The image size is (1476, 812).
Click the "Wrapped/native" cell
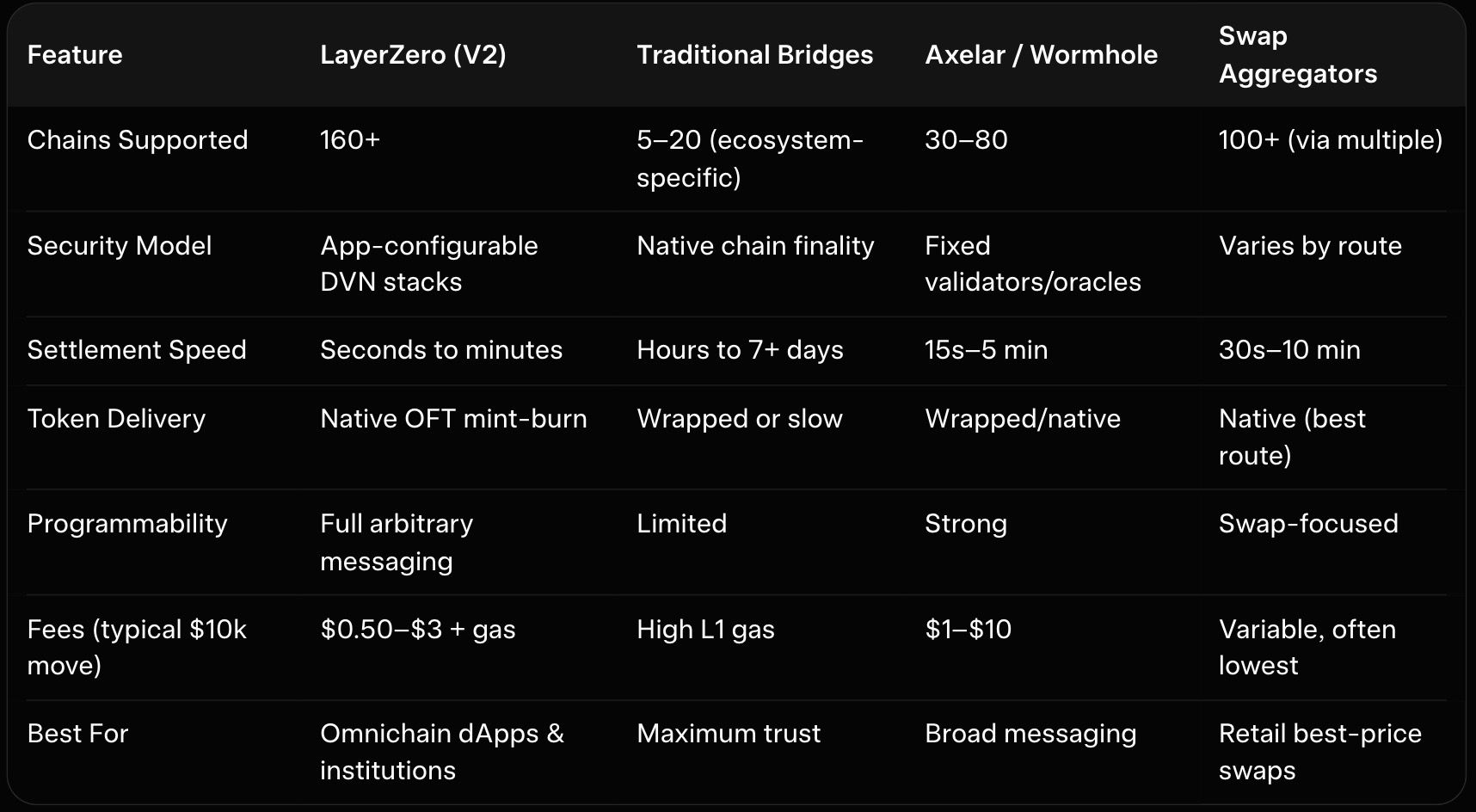[1023, 419]
